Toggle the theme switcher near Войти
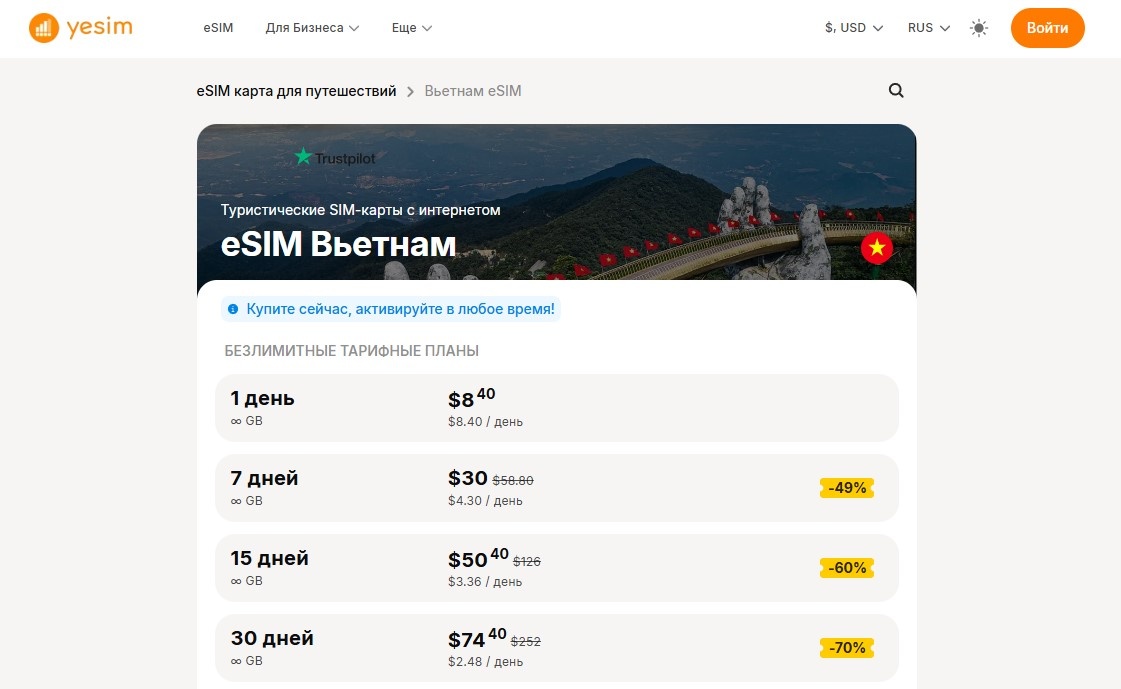This screenshot has height=689, width=1121. 978,28
